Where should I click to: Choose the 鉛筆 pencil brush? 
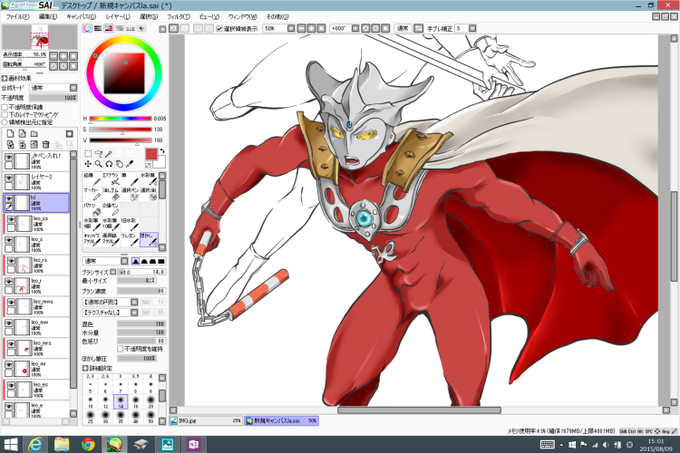tap(92, 179)
